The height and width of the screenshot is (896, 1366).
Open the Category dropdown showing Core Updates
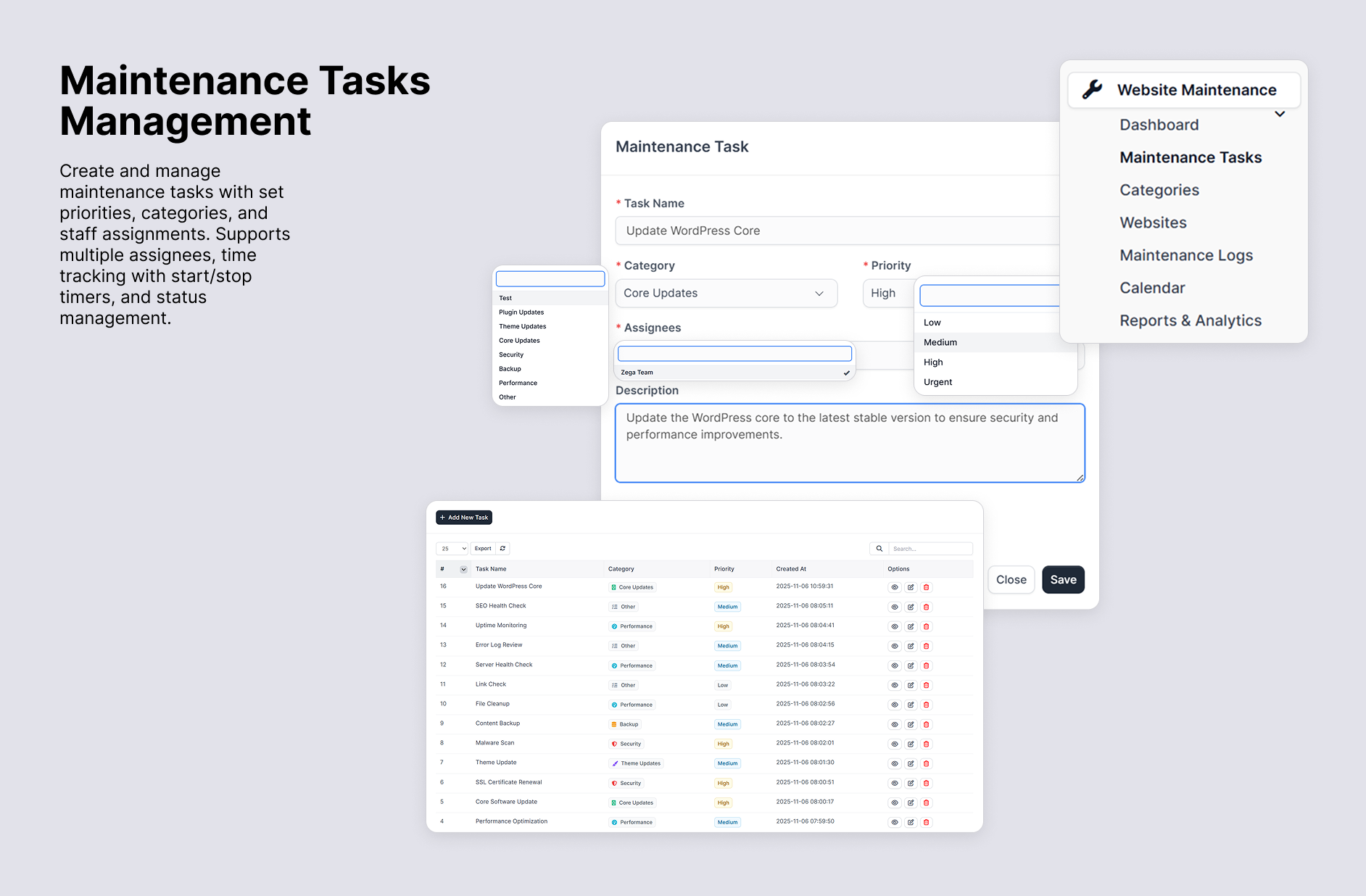tap(725, 293)
